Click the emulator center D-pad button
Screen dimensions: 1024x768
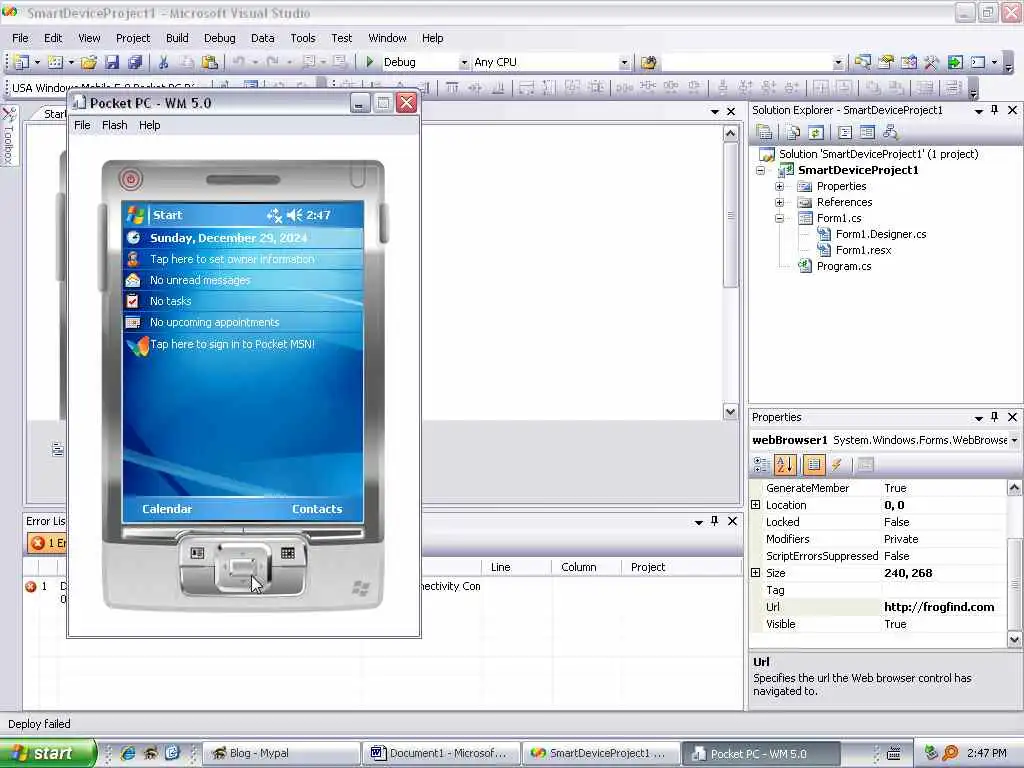pos(242,566)
